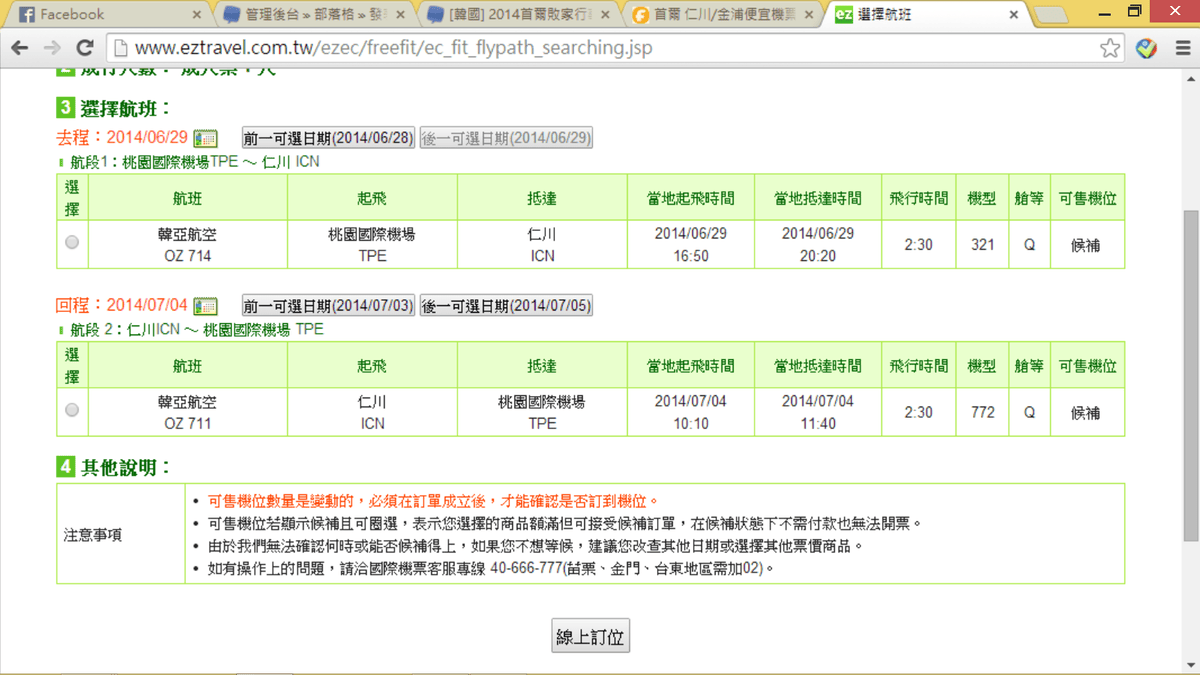The height and width of the screenshot is (675, 1200).
Task: Open the departure date calendar icon
Action: point(205,138)
